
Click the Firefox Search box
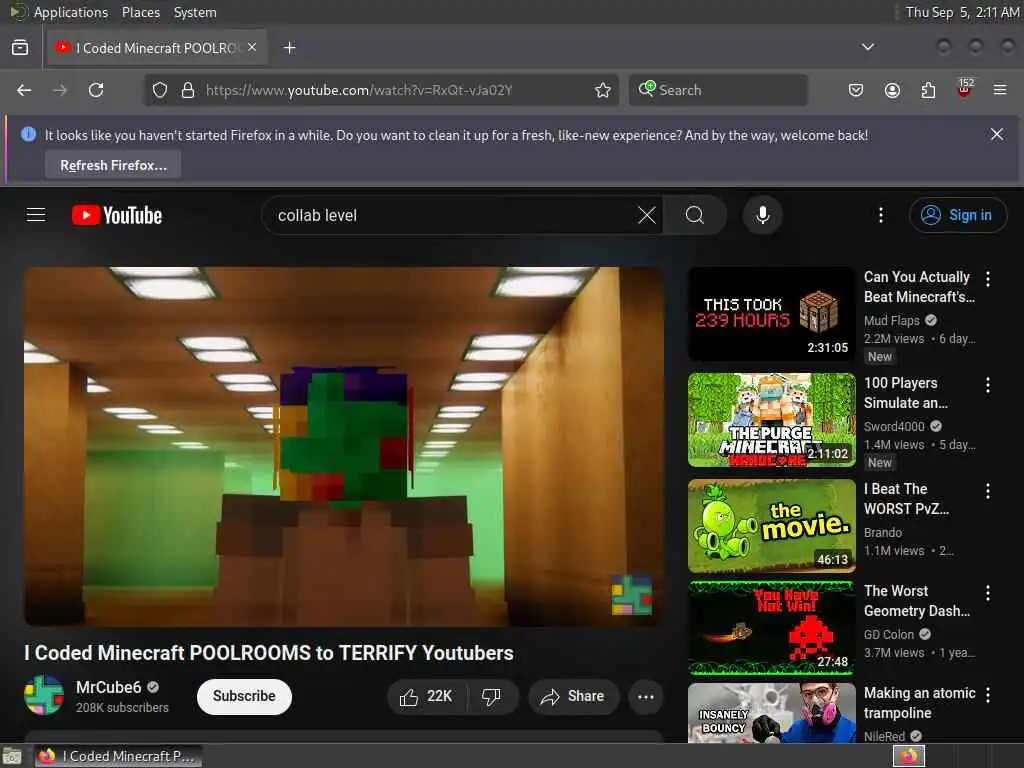718,90
